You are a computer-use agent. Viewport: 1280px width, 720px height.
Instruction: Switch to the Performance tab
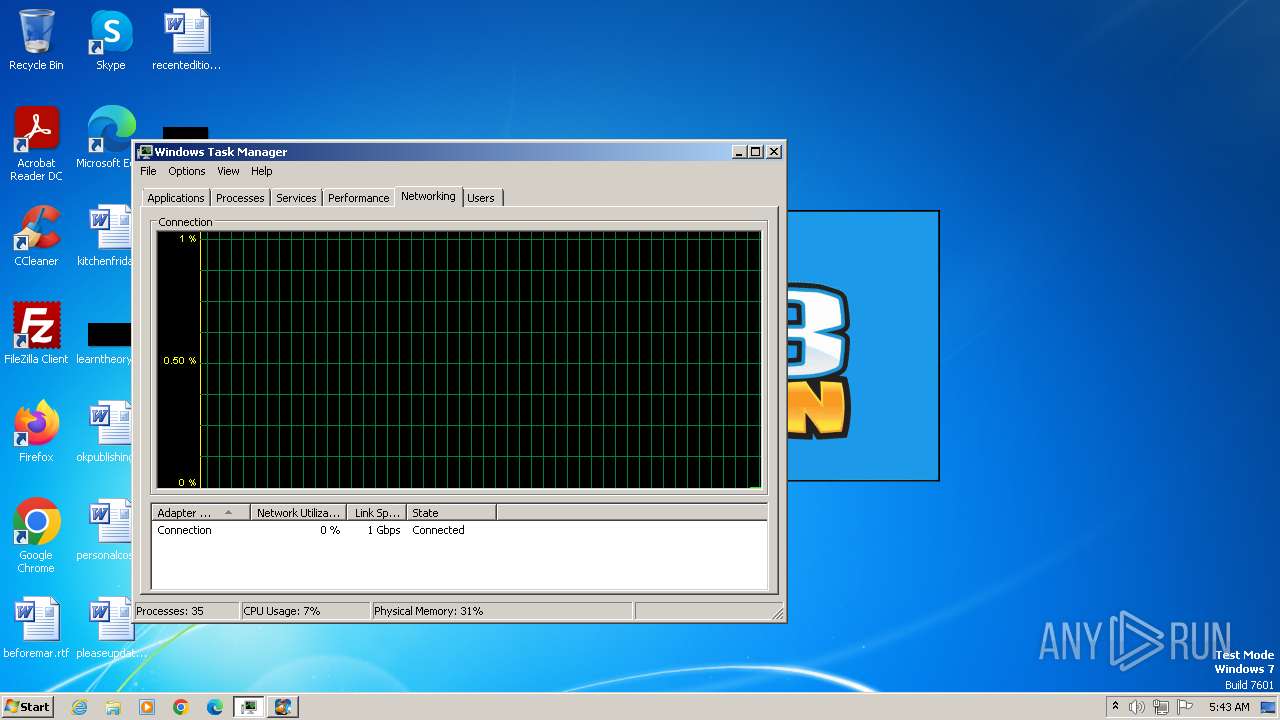click(358, 198)
